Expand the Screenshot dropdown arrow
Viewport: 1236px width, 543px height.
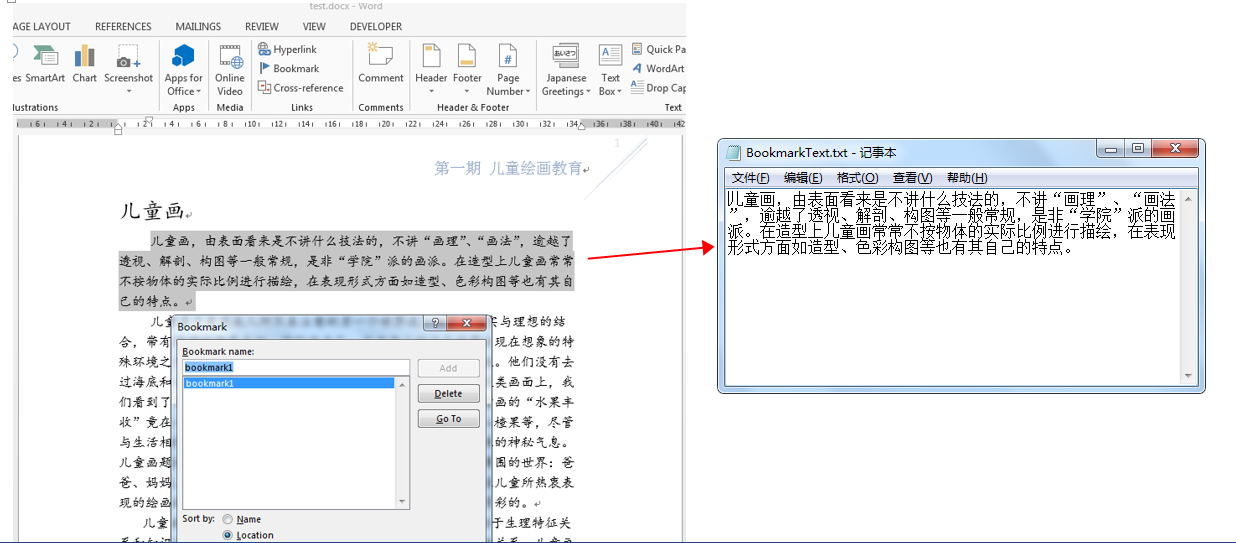pos(129,92)
